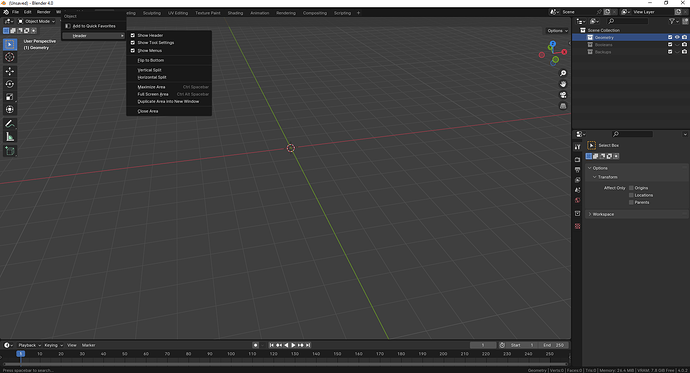Hide the Geometry collection with eye icon
The height and width of the screenshot is (373, 690).
677,37
